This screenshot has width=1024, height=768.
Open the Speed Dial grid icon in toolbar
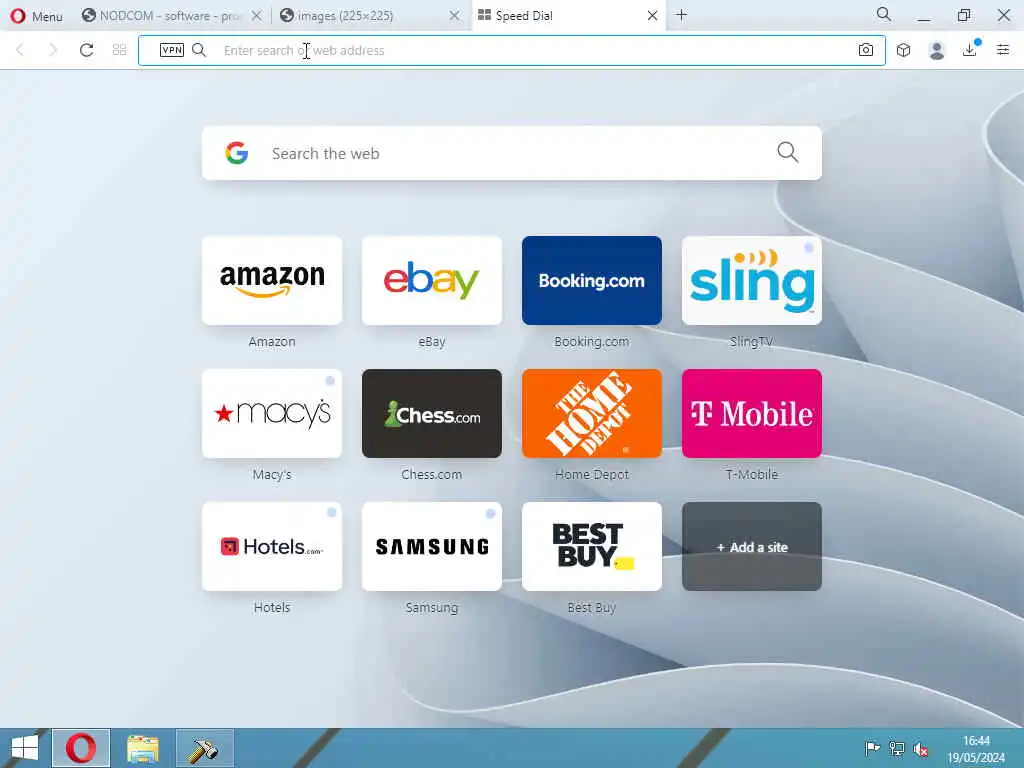point(120,50)
